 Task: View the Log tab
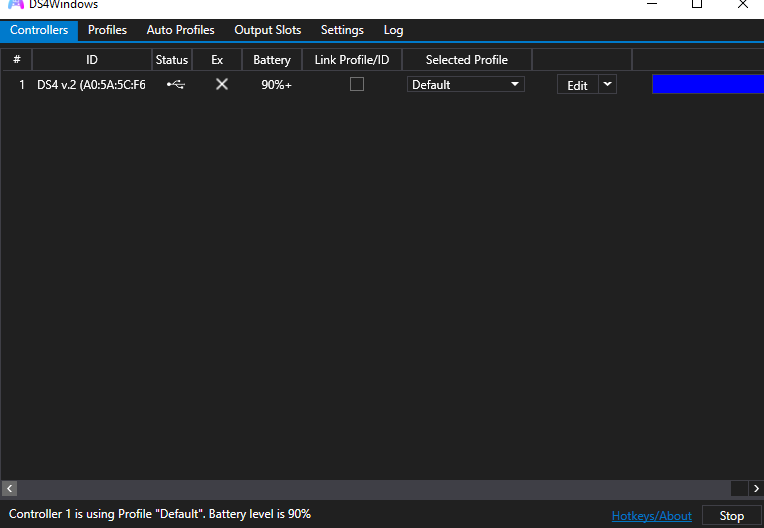393,30
